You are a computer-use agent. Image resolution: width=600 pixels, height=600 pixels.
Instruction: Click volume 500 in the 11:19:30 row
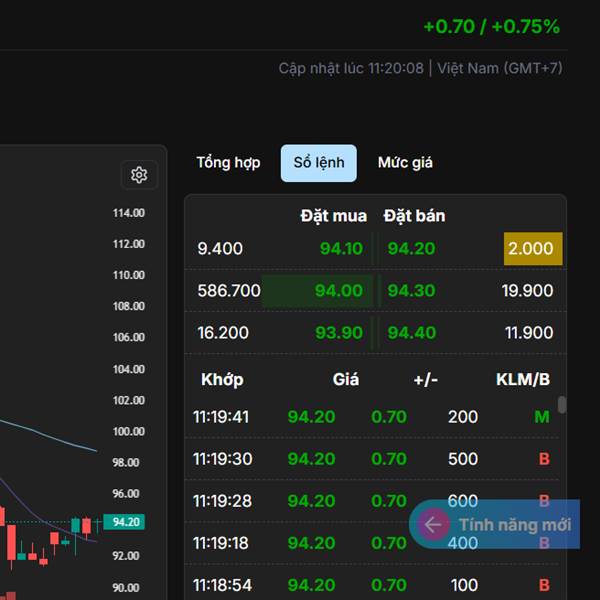(x=463, y=459)
